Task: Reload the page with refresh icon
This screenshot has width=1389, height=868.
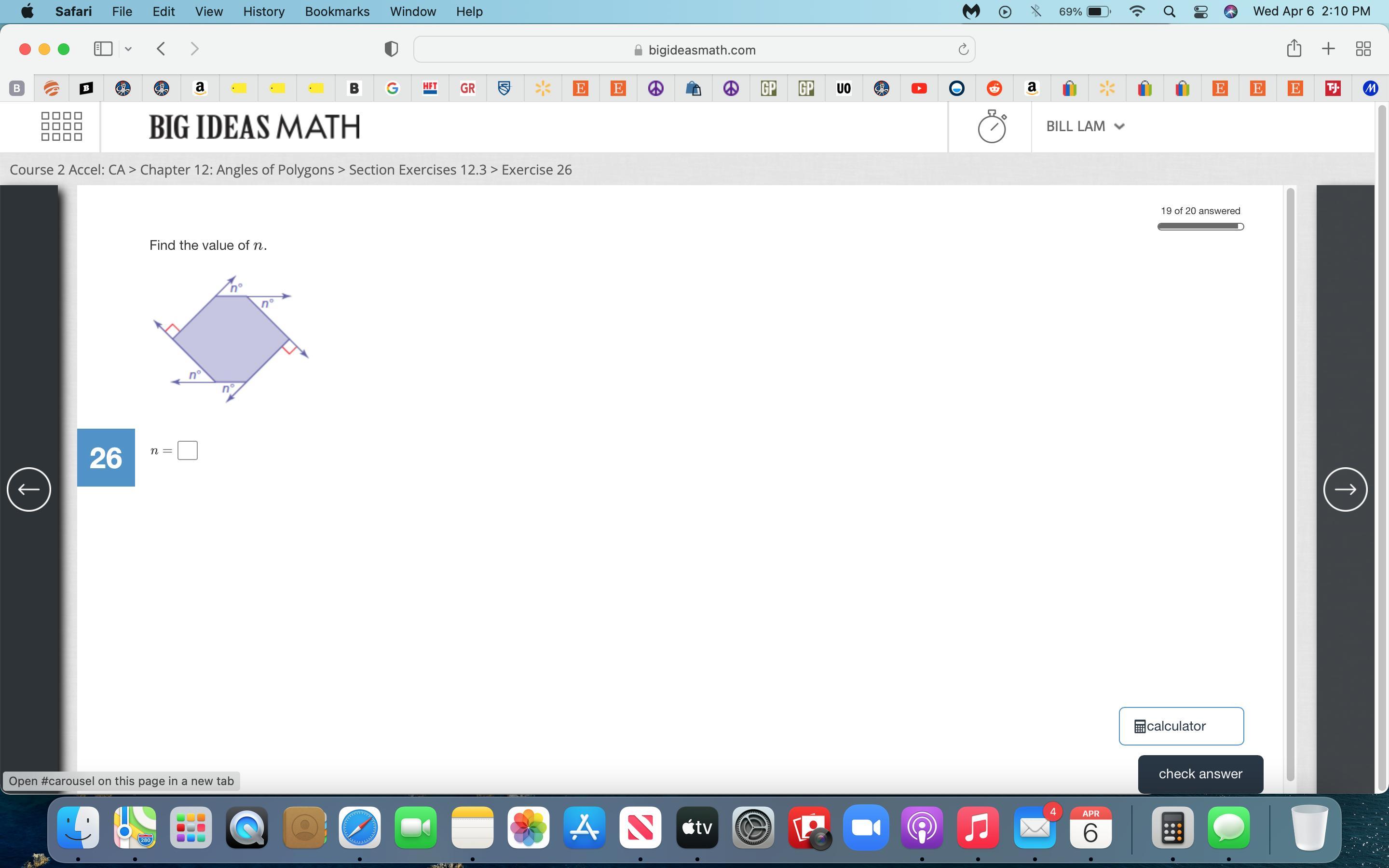Action: click(963, 50)
